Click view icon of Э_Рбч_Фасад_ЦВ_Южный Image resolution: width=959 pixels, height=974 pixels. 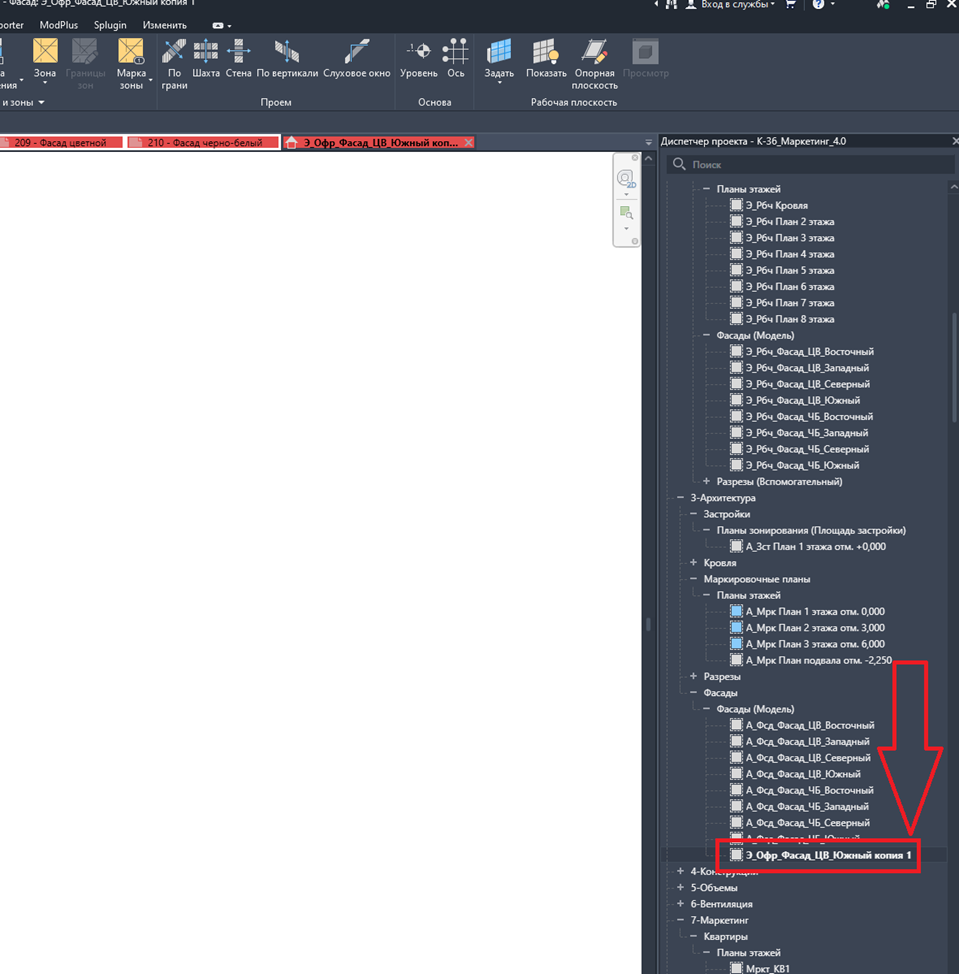736,400
